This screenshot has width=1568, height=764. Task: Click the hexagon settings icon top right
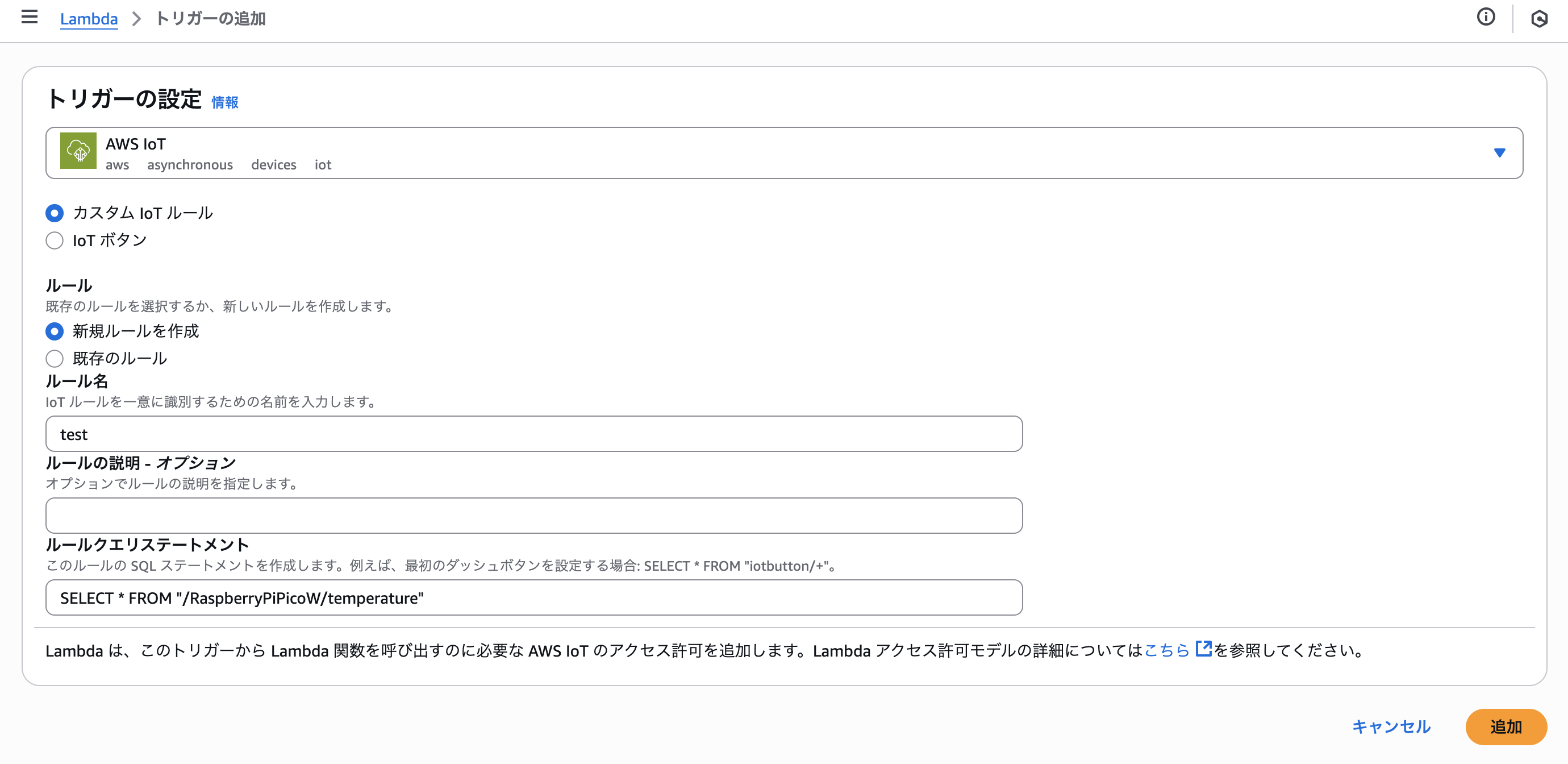pos(1539,19)
